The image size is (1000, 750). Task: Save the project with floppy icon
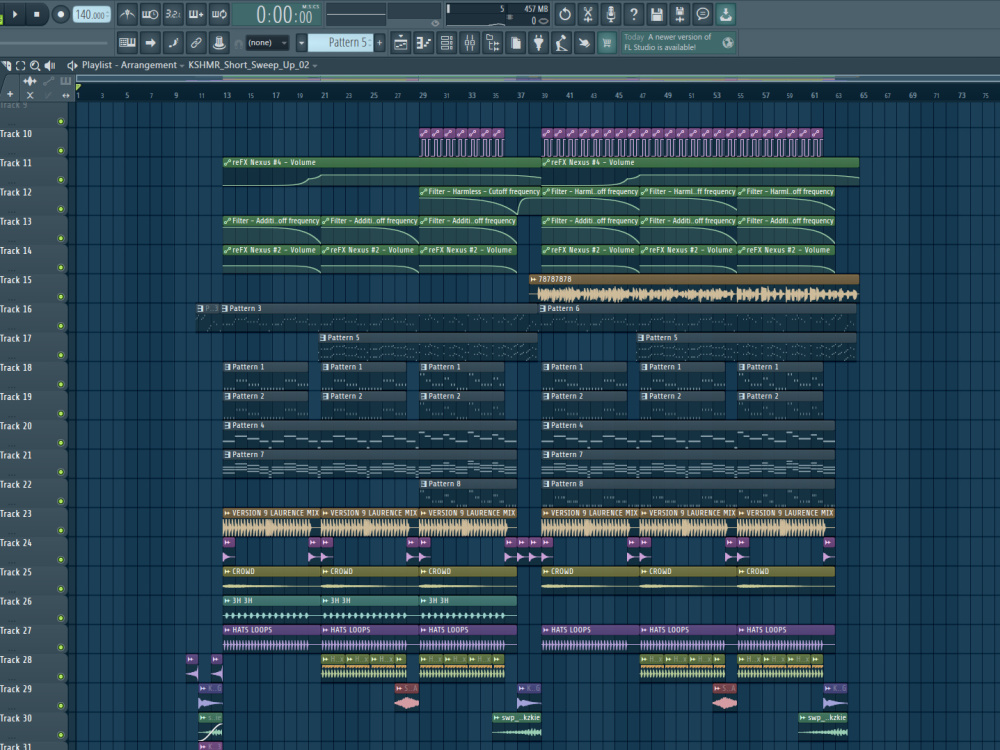point(656,14)
